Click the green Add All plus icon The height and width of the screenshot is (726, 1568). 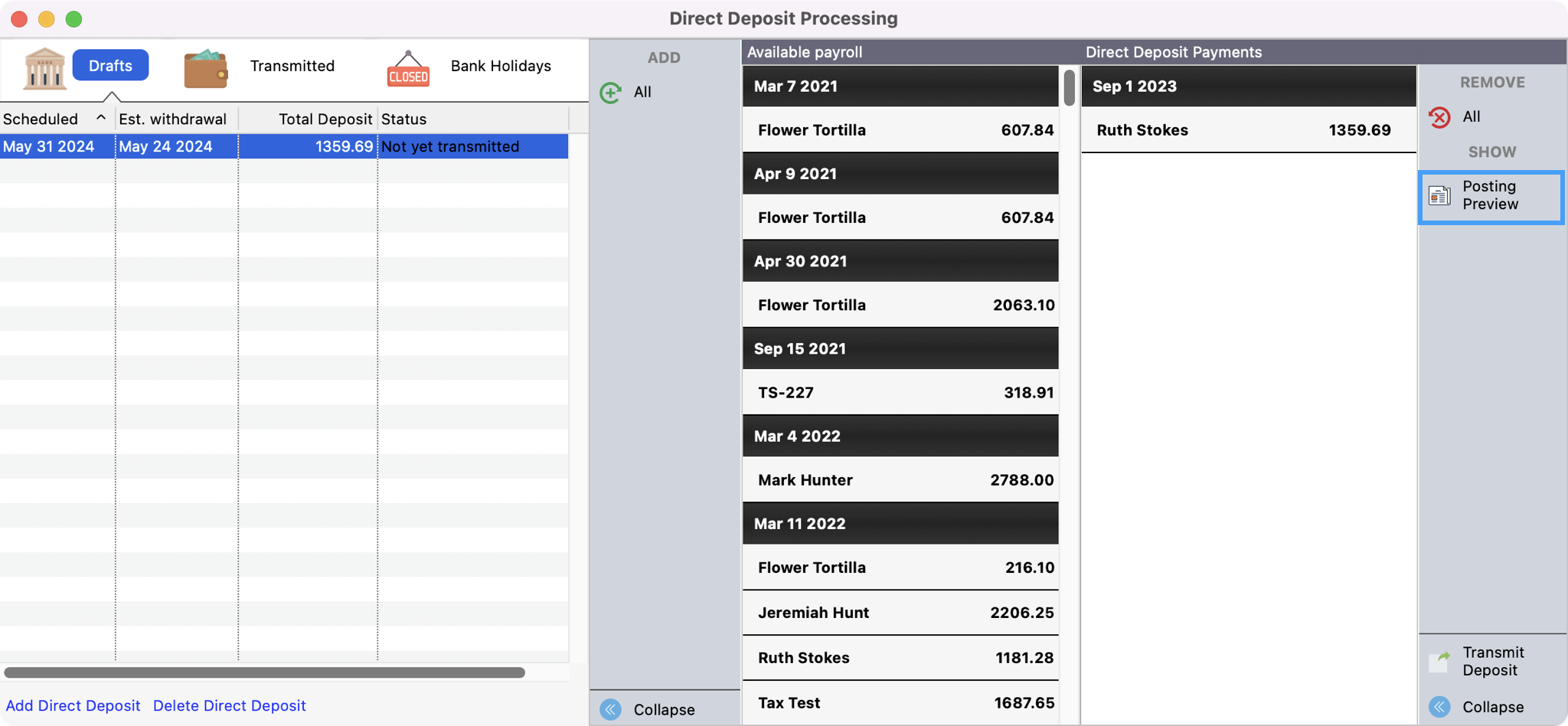tap(611, 93)
